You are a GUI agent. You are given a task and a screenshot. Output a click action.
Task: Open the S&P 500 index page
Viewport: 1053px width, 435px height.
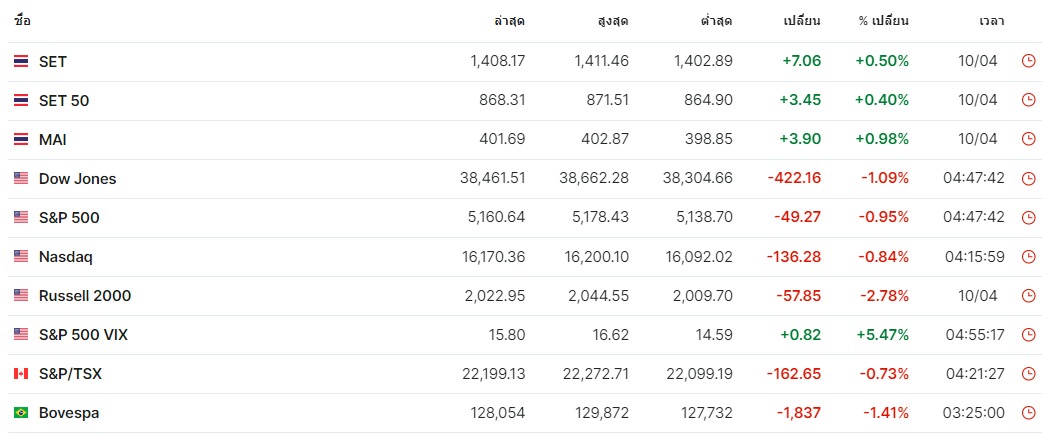[69, 218]
